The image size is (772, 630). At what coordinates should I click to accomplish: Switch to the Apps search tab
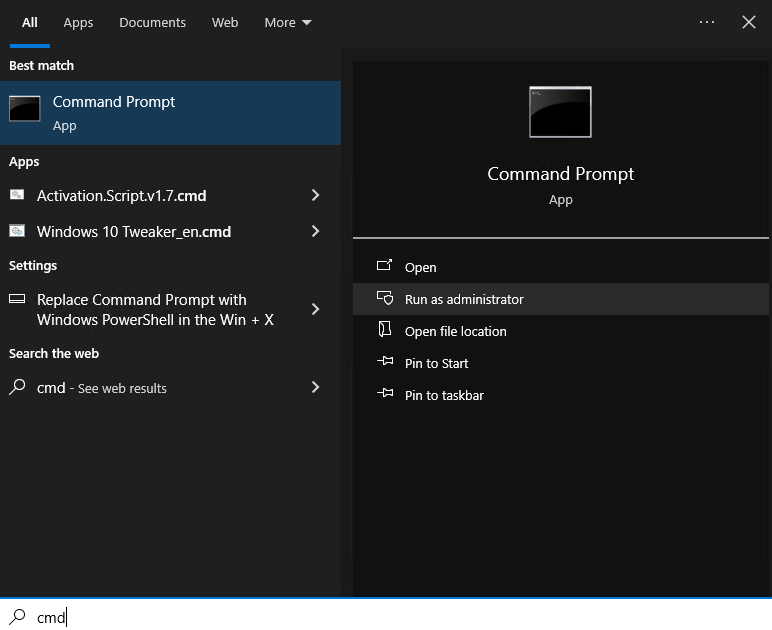coord(78,23)
